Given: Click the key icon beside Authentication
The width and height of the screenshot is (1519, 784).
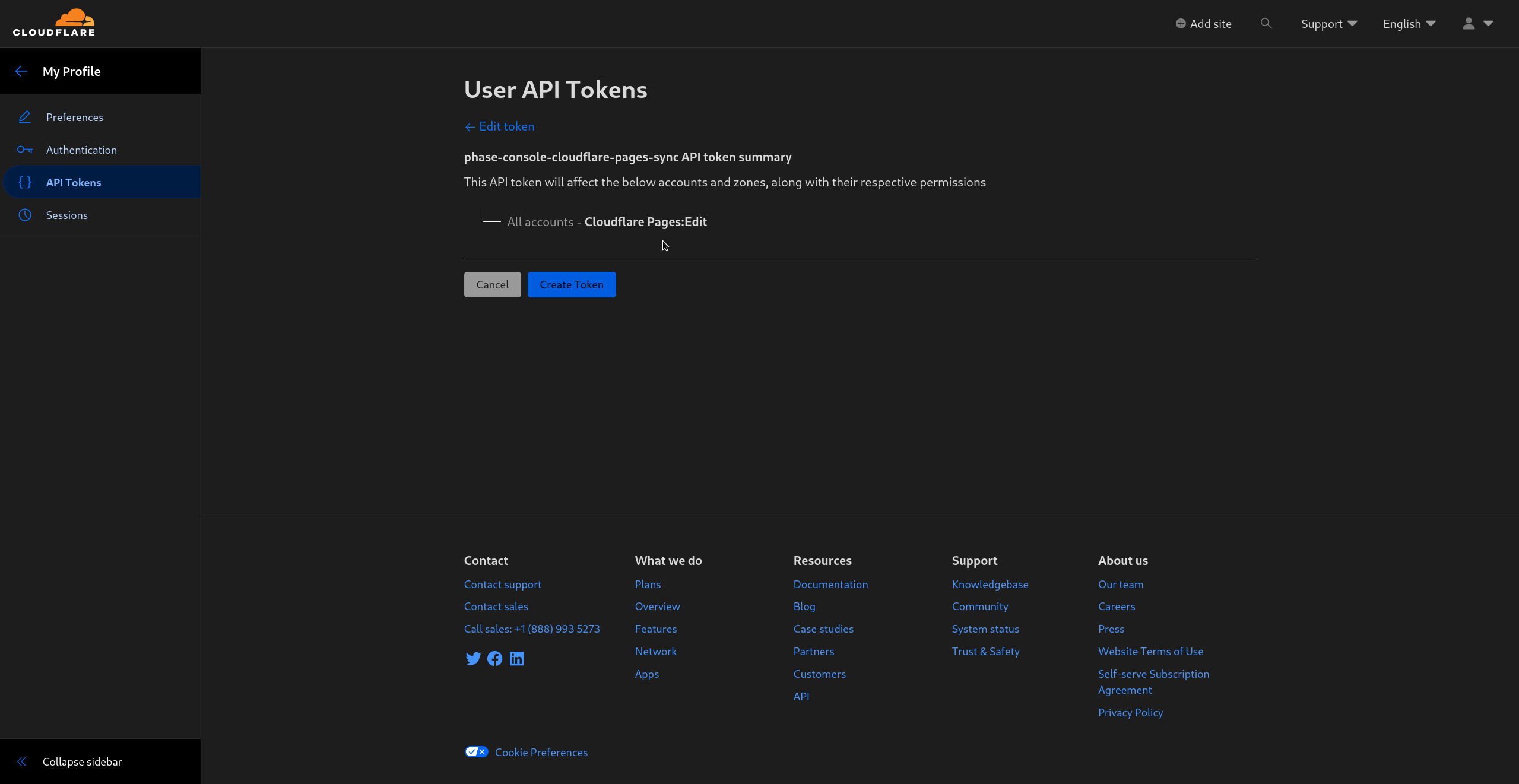Looking at the screenshot, I should 25,150.
